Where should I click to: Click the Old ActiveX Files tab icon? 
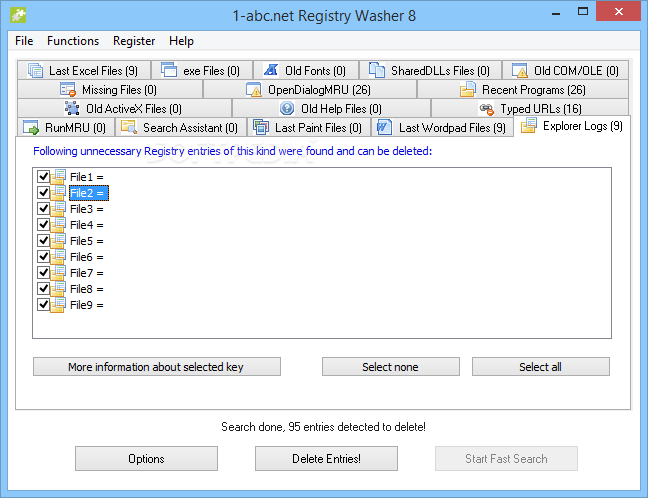click(x=72, y=108)
